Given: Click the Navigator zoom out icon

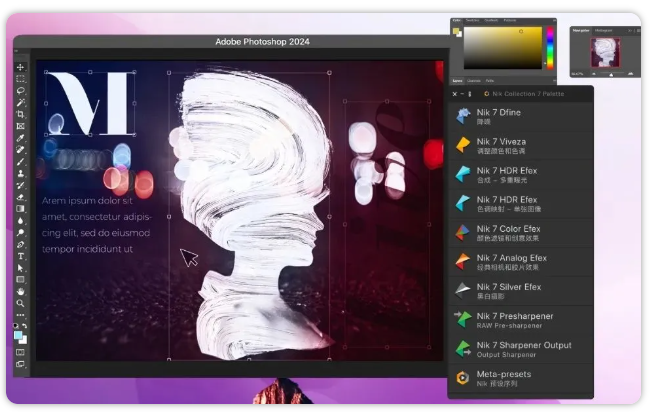Looking at the screenshot, I should coord(594,74).
